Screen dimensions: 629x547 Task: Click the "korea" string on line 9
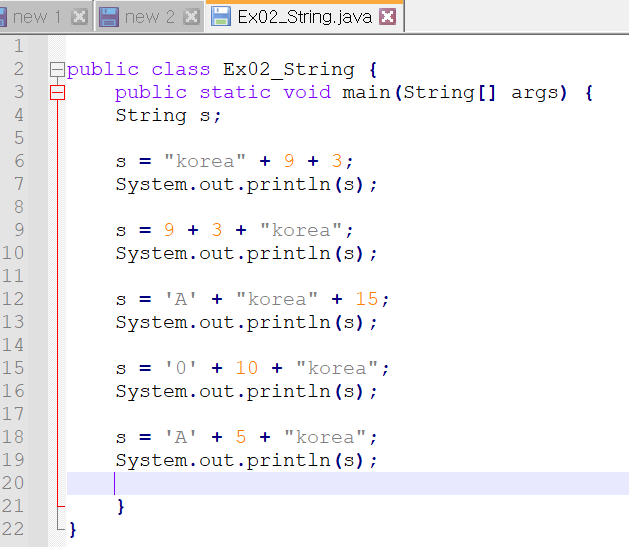coord(301,231)
